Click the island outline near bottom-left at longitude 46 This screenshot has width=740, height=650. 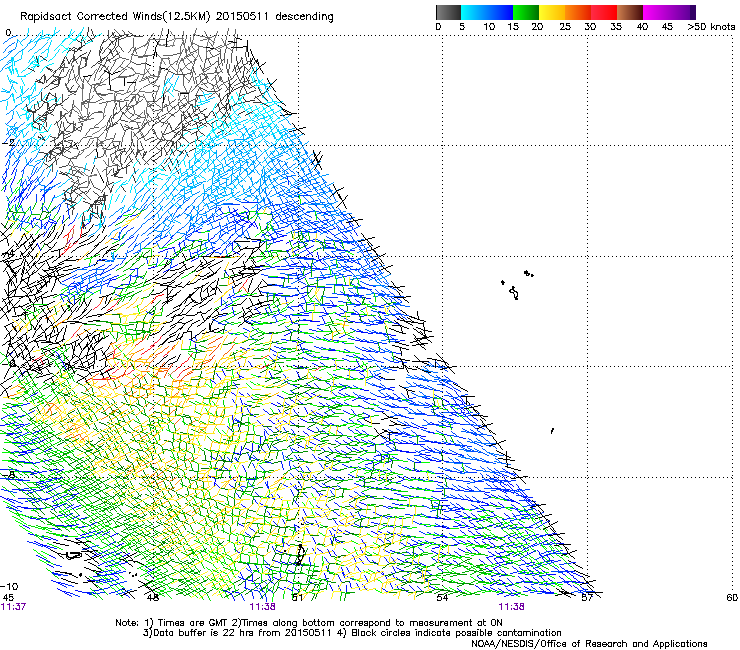[x=73, y=556]
